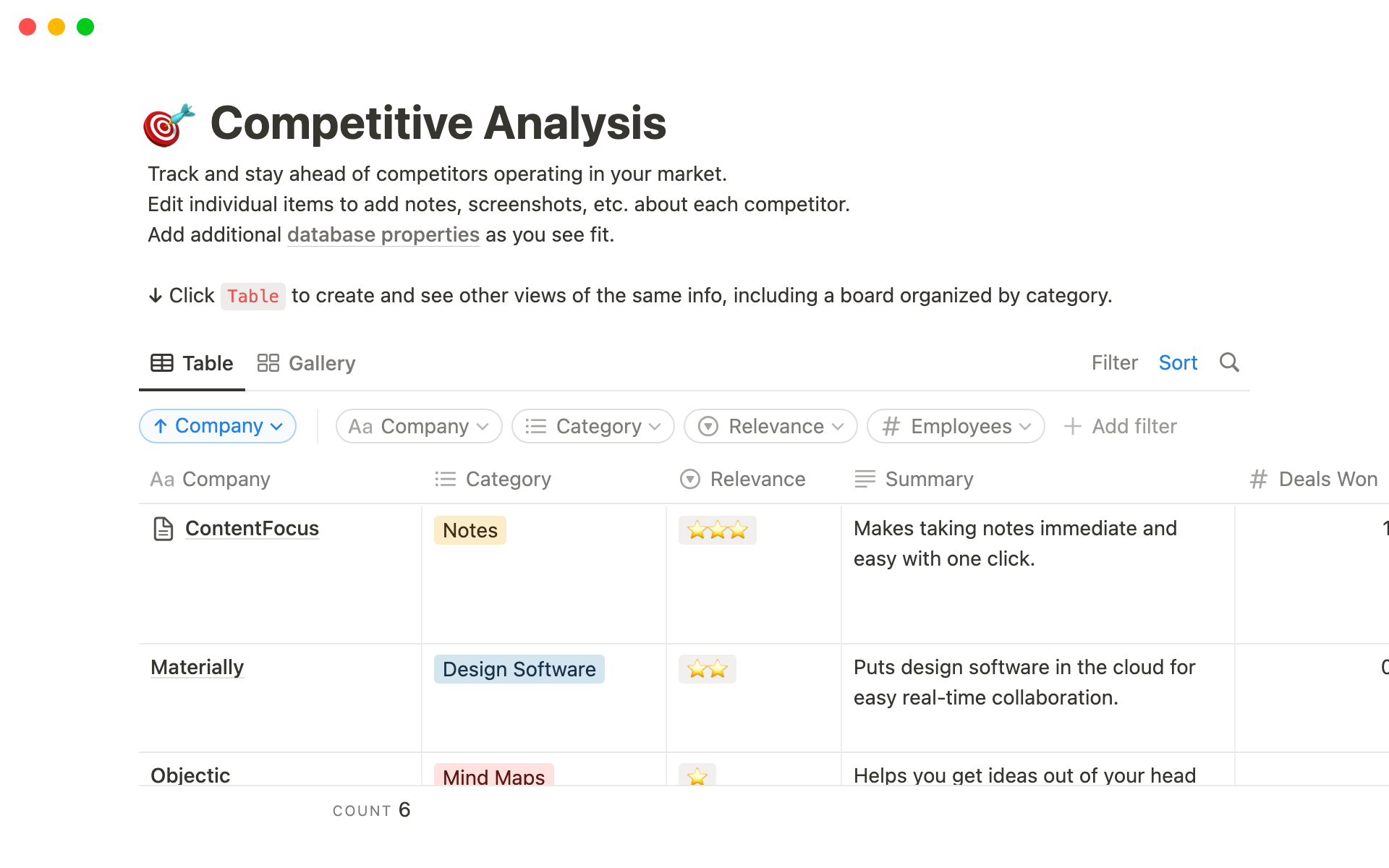
Task: Click the Company column header to sort
Action: tap(225, 478)
